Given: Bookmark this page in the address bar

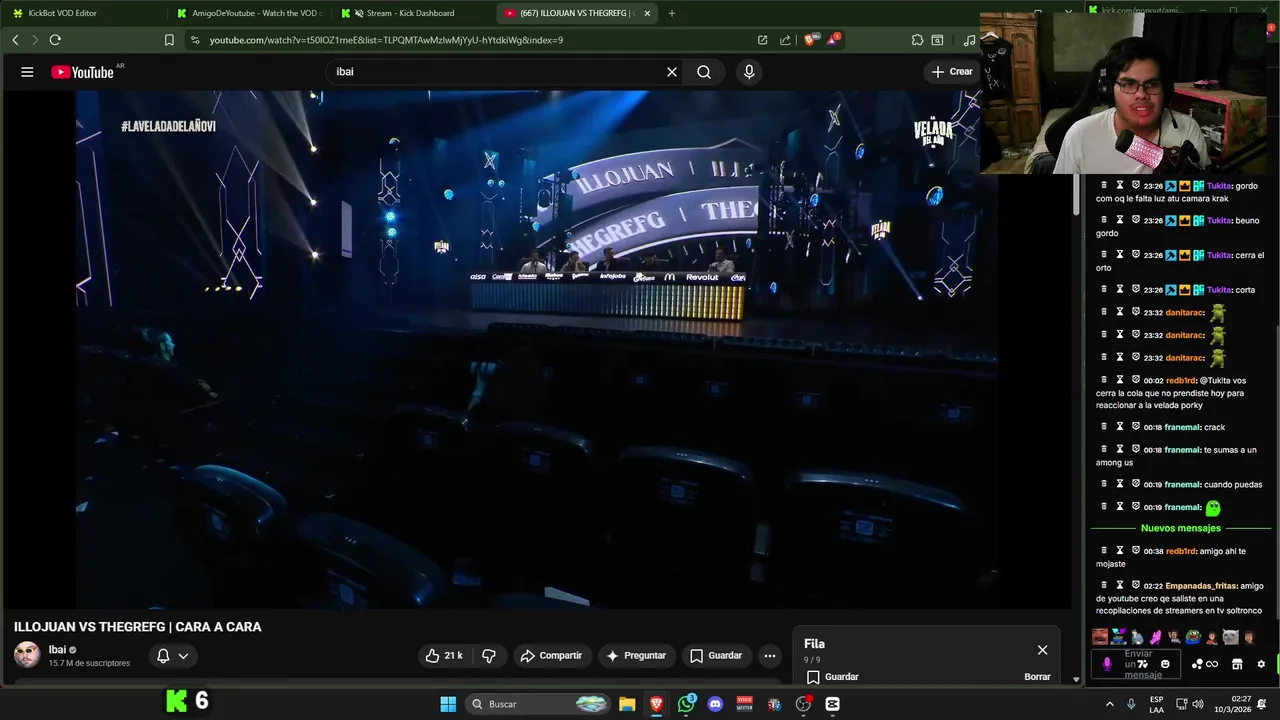Looking at the screenshot, I should (x=169, y=40).
